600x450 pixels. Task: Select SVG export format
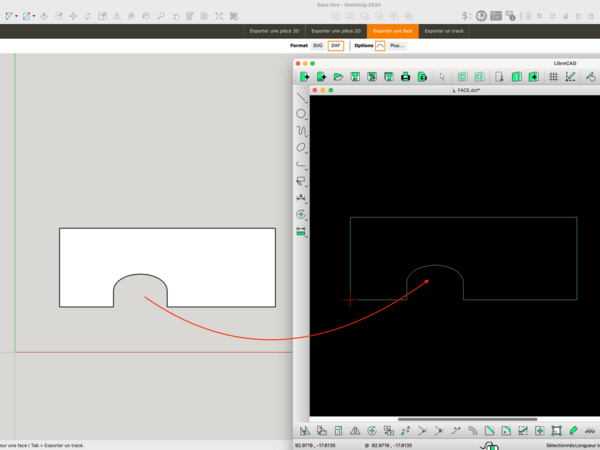(x=317, y=46)
